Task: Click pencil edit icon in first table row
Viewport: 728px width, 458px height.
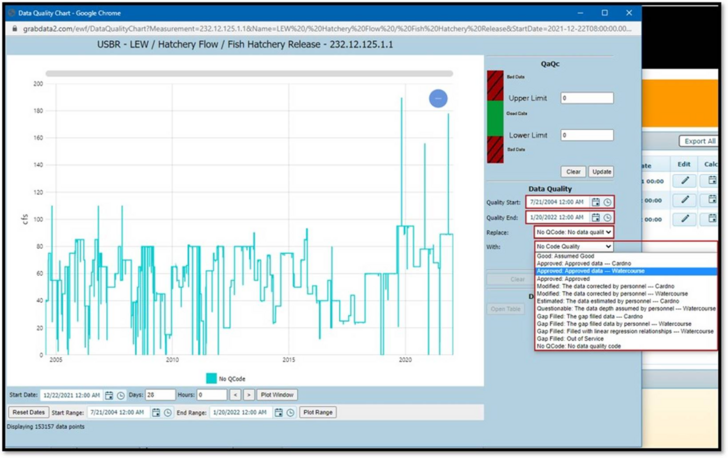Action: pos(684,181)
